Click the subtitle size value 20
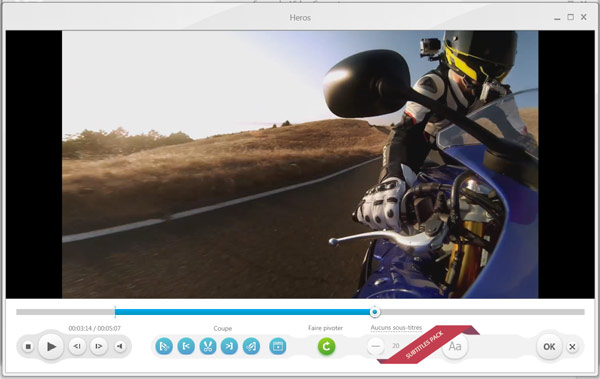Screen dimensions: 600x379 tap(396, 346)
